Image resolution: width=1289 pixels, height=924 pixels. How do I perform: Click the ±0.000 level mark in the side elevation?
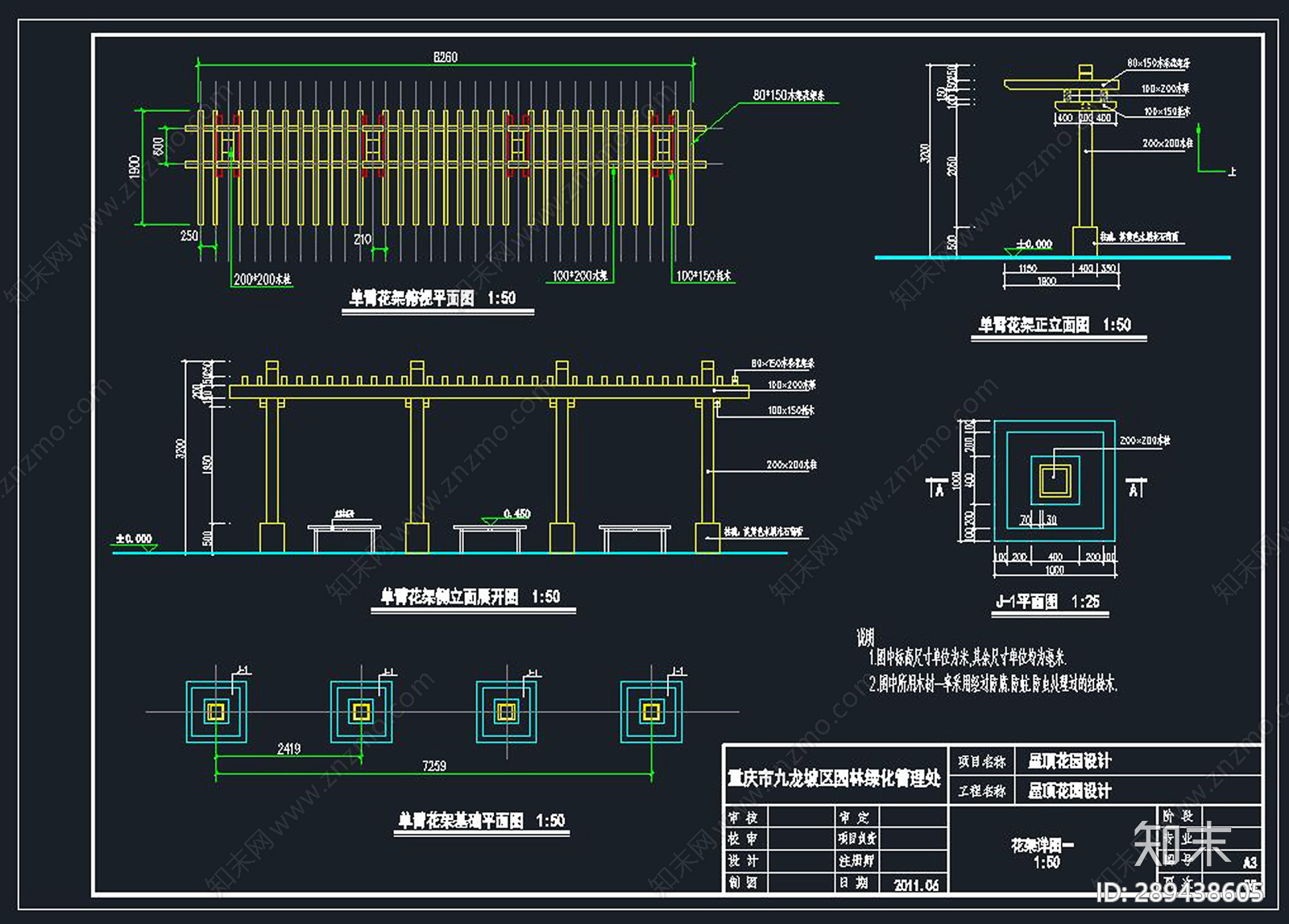(134, 538)
